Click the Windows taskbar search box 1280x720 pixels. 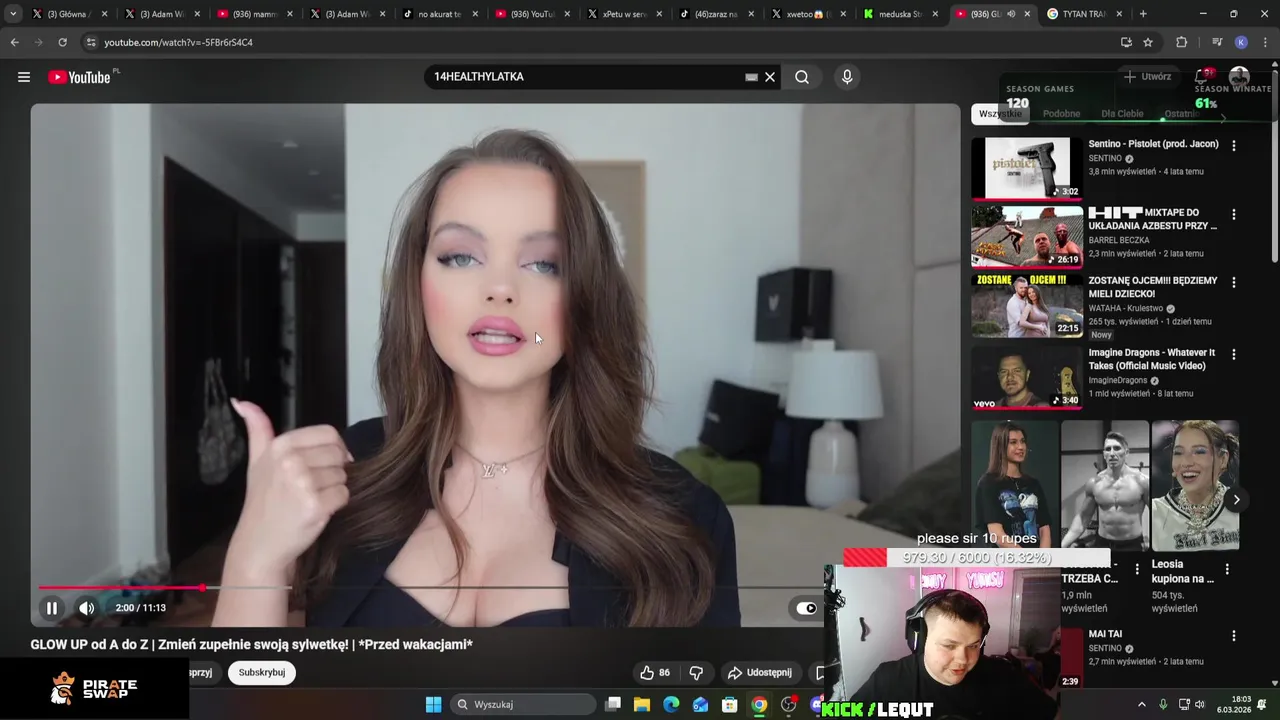tap(522, 705)
